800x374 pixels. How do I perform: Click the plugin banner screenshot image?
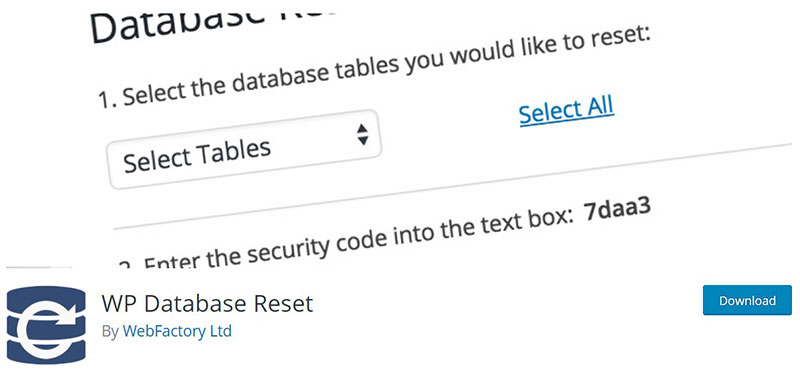point(400,134)
